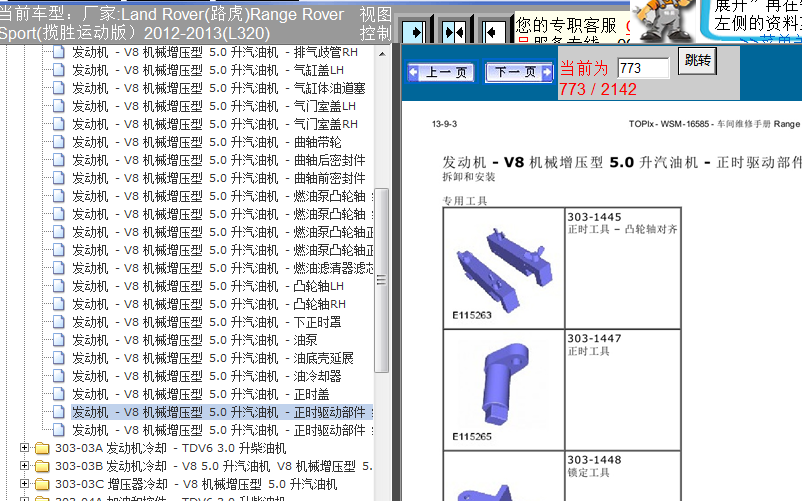802x501 pixels.
Task: Click the 视图控制 label
Action: coord(375,24)
